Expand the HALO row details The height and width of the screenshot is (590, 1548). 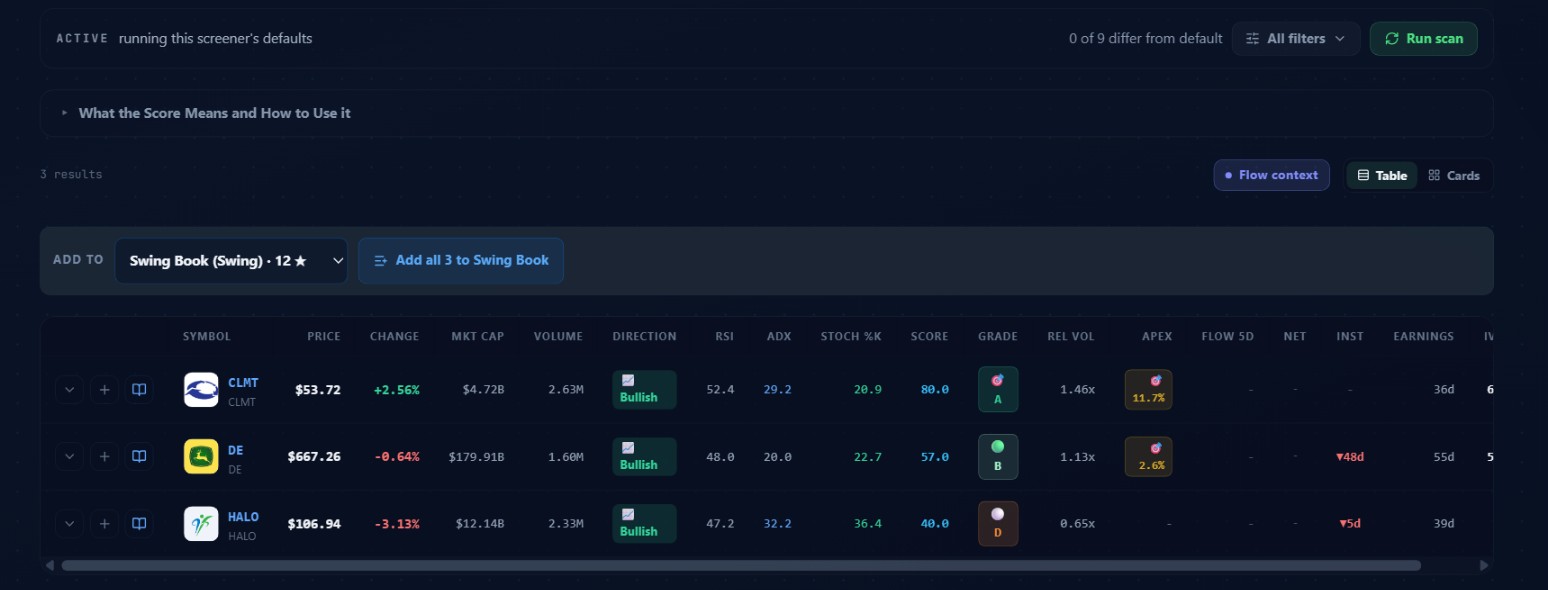(x=69, y=523)
